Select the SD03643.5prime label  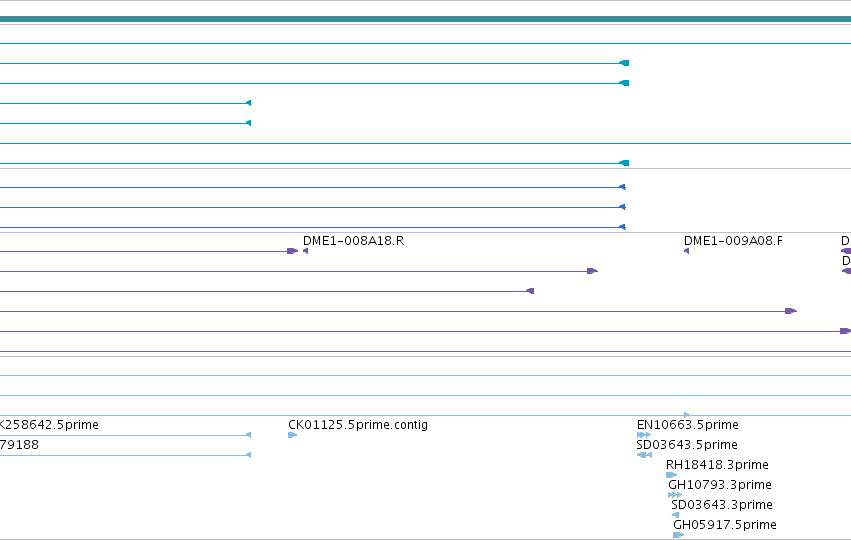tap(687, 445)
